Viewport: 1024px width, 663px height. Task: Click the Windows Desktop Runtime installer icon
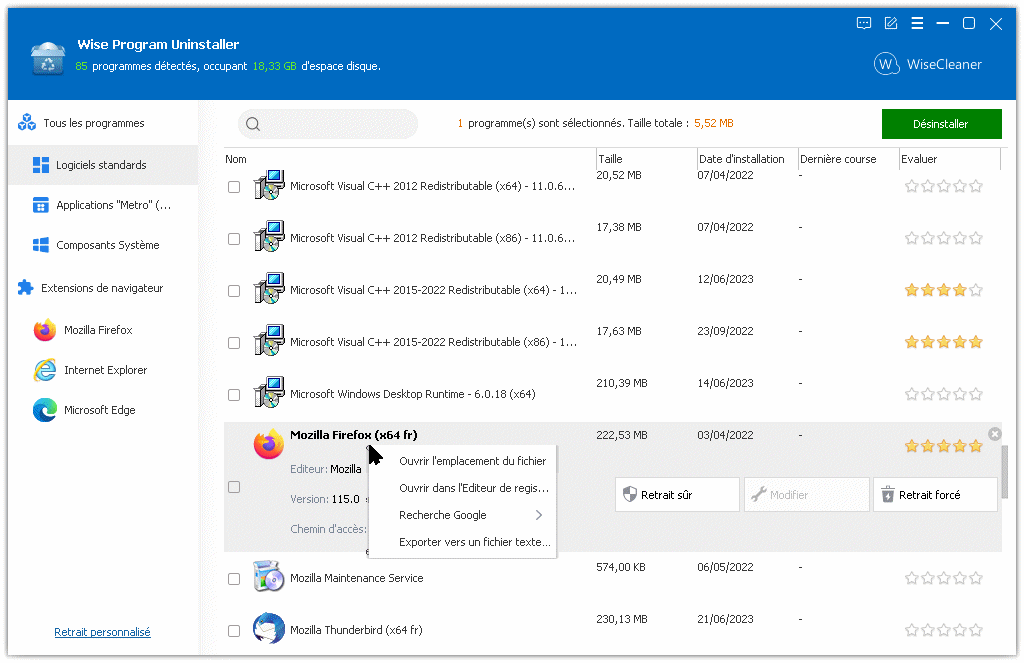point(268,393)
